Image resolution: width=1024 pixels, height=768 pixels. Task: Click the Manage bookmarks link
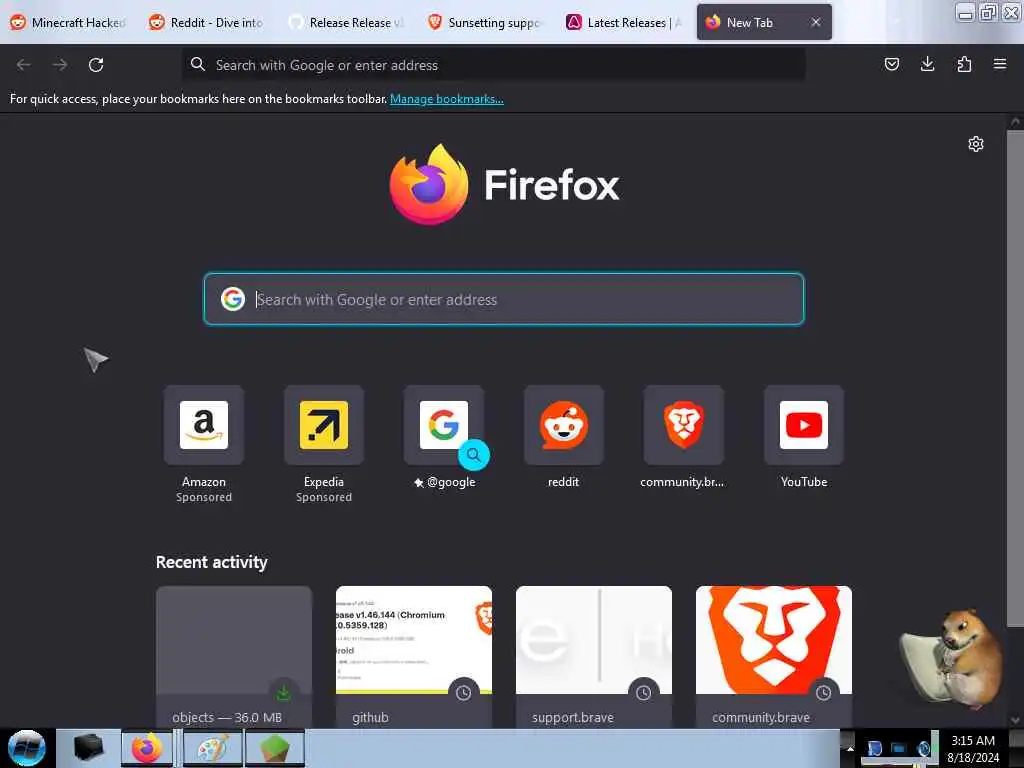click(x=447, y=99)
